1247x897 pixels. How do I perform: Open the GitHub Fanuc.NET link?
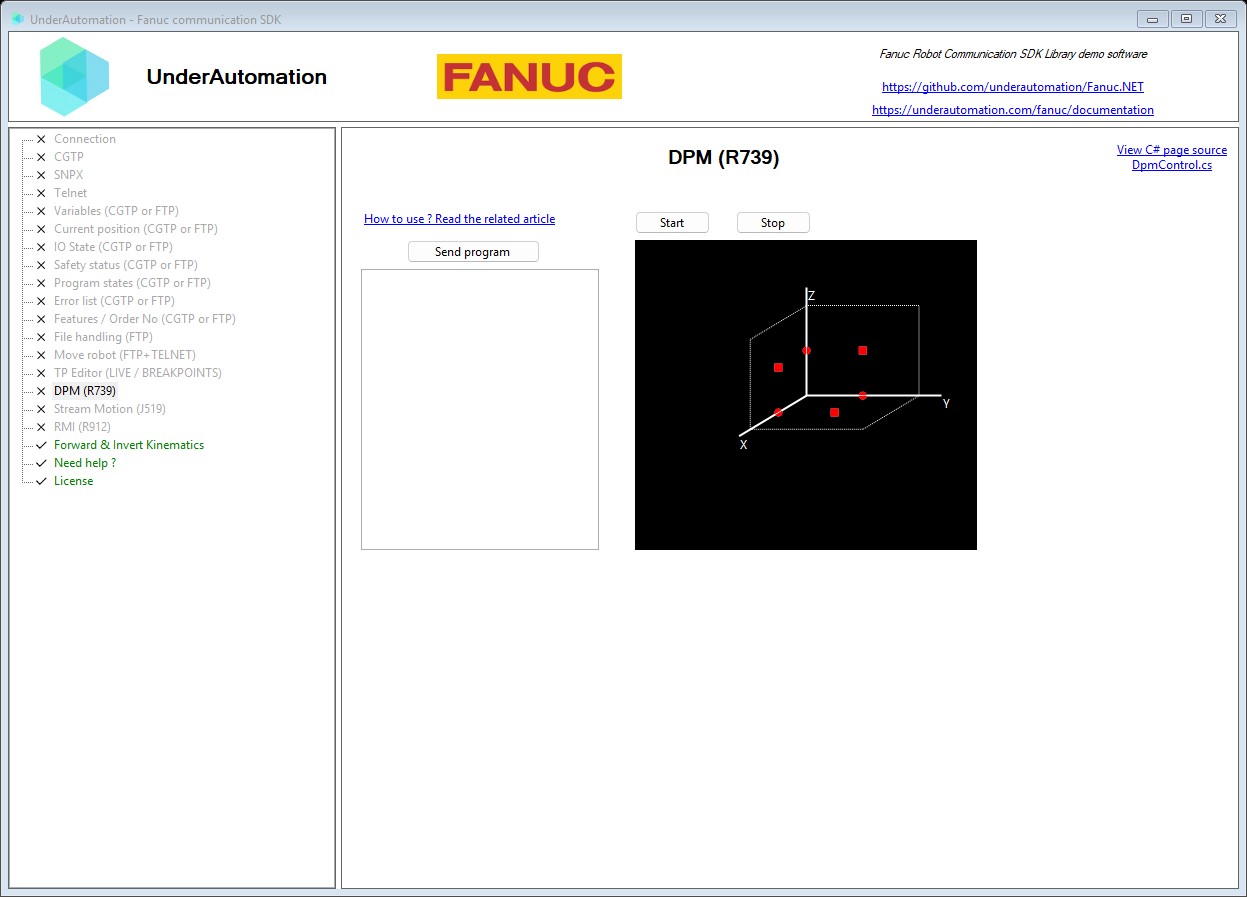coord(1013,87)
